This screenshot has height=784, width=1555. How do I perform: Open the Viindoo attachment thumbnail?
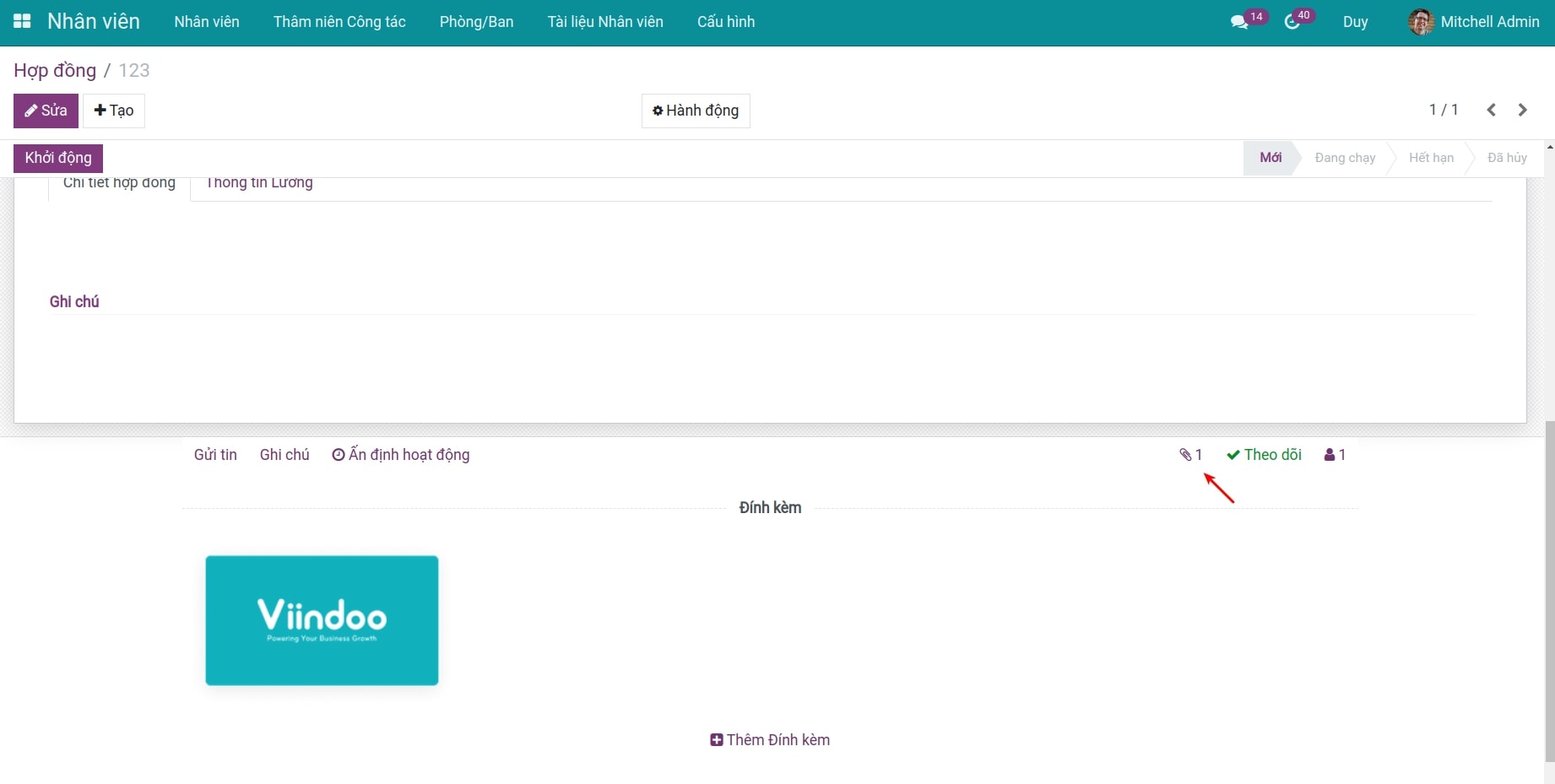[x=322, y=620]
